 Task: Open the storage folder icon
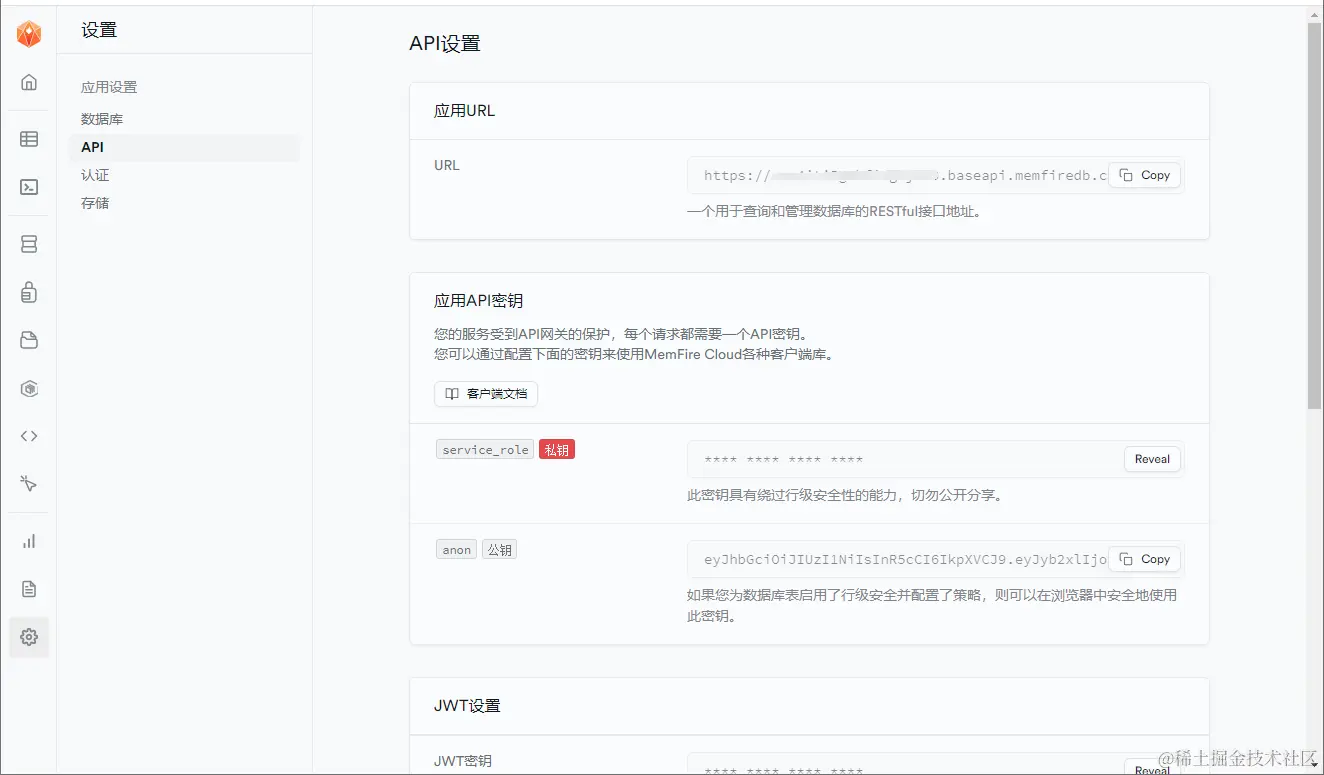click(29, 340)
